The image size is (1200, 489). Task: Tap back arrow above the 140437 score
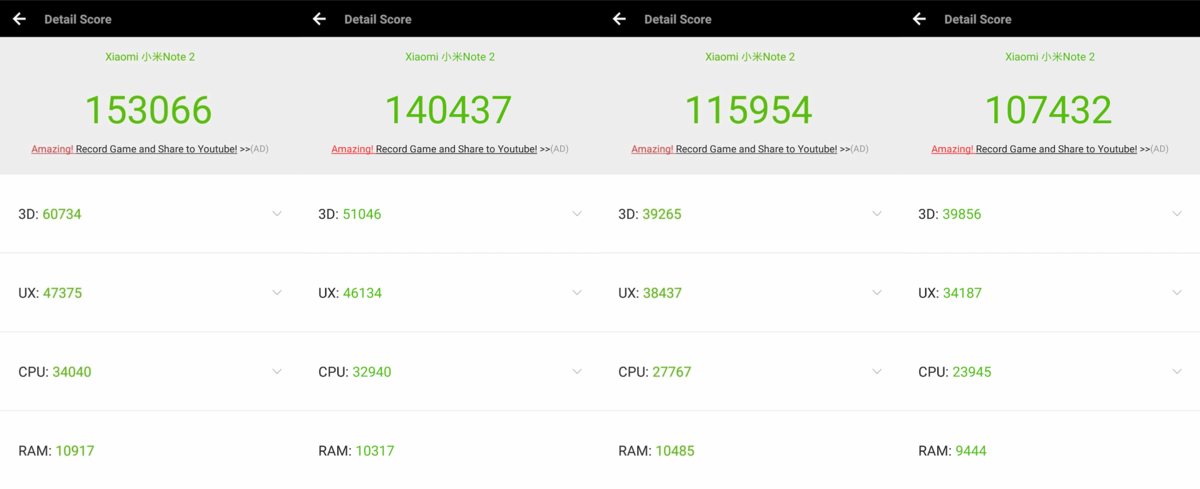point(319,19)
